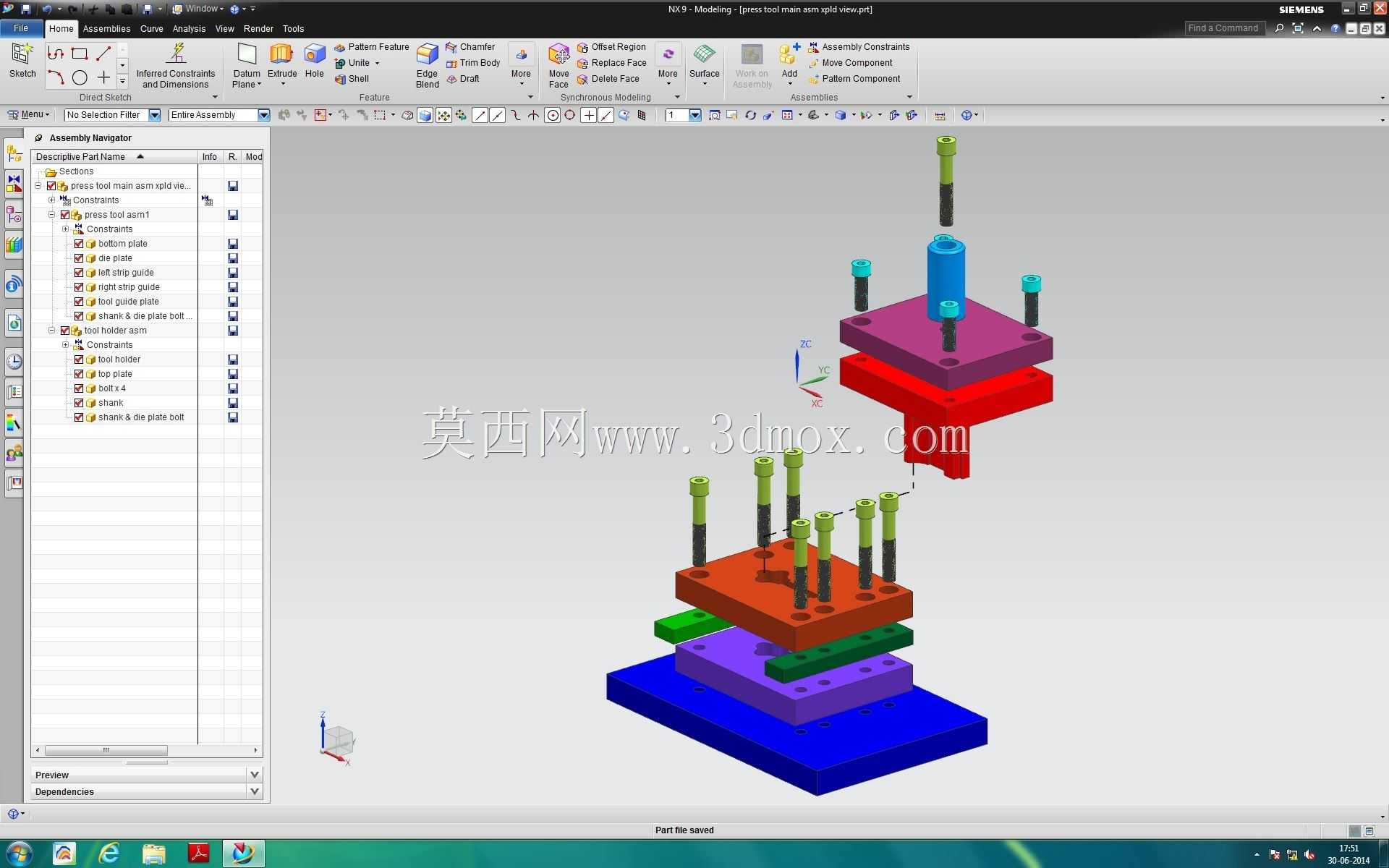Apply an Edge Blend
The height and width of the screenshot is (868, 1389).
427,66
